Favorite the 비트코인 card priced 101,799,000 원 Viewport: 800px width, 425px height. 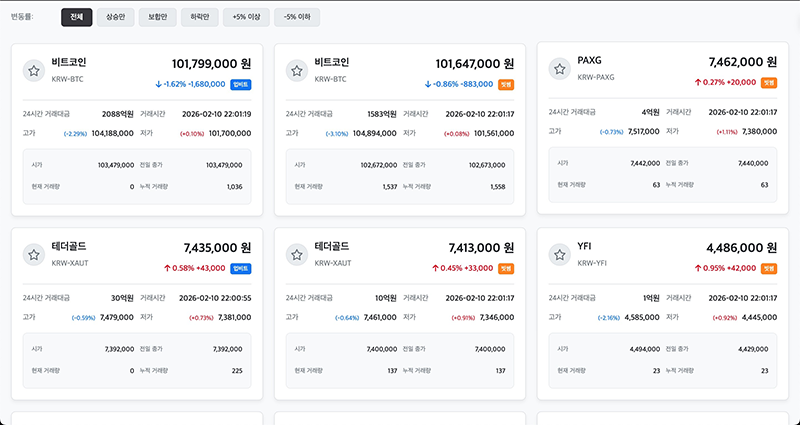click(34, 71)
